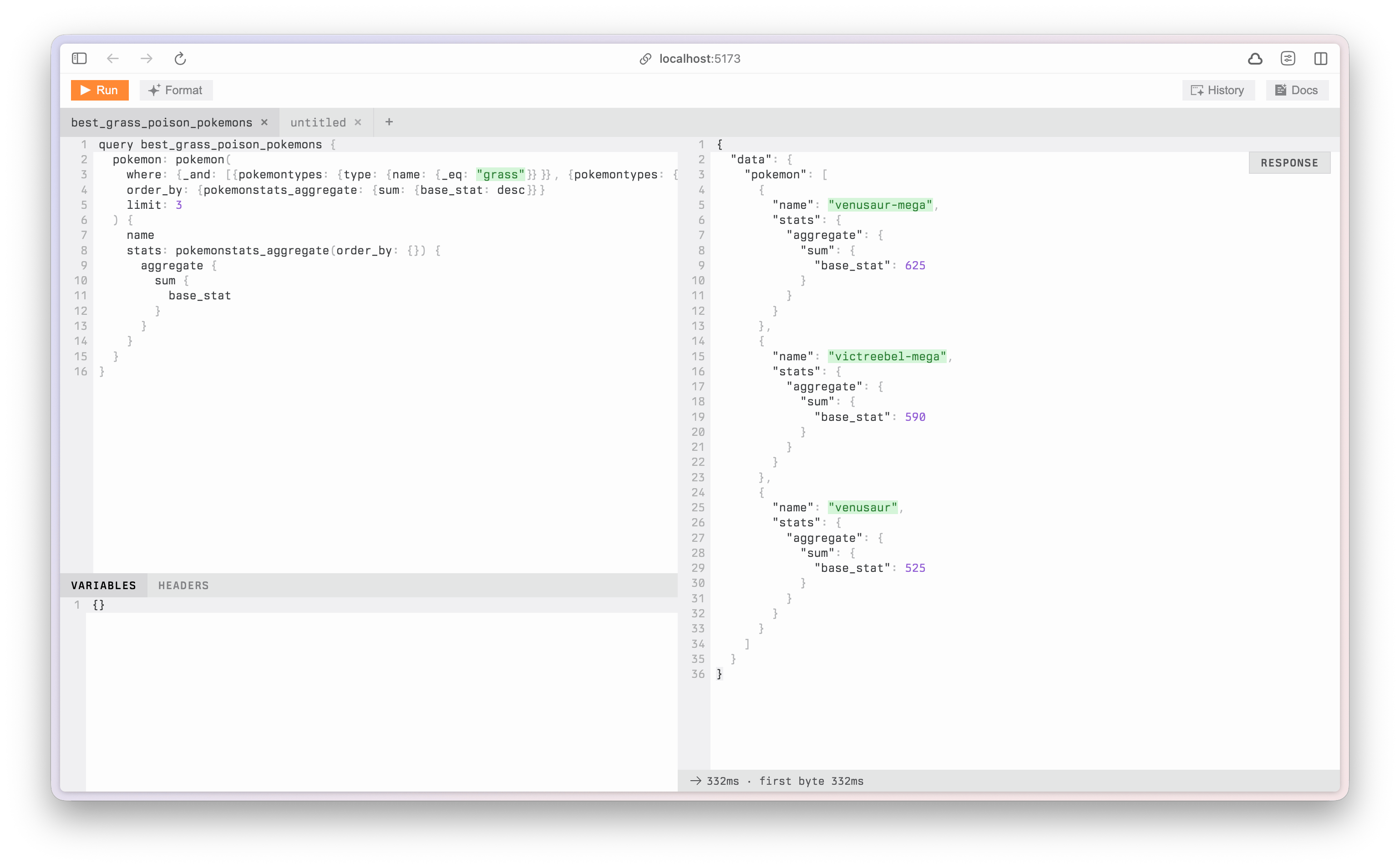Go back using the left arrow icon

click(x=112, y=59)
